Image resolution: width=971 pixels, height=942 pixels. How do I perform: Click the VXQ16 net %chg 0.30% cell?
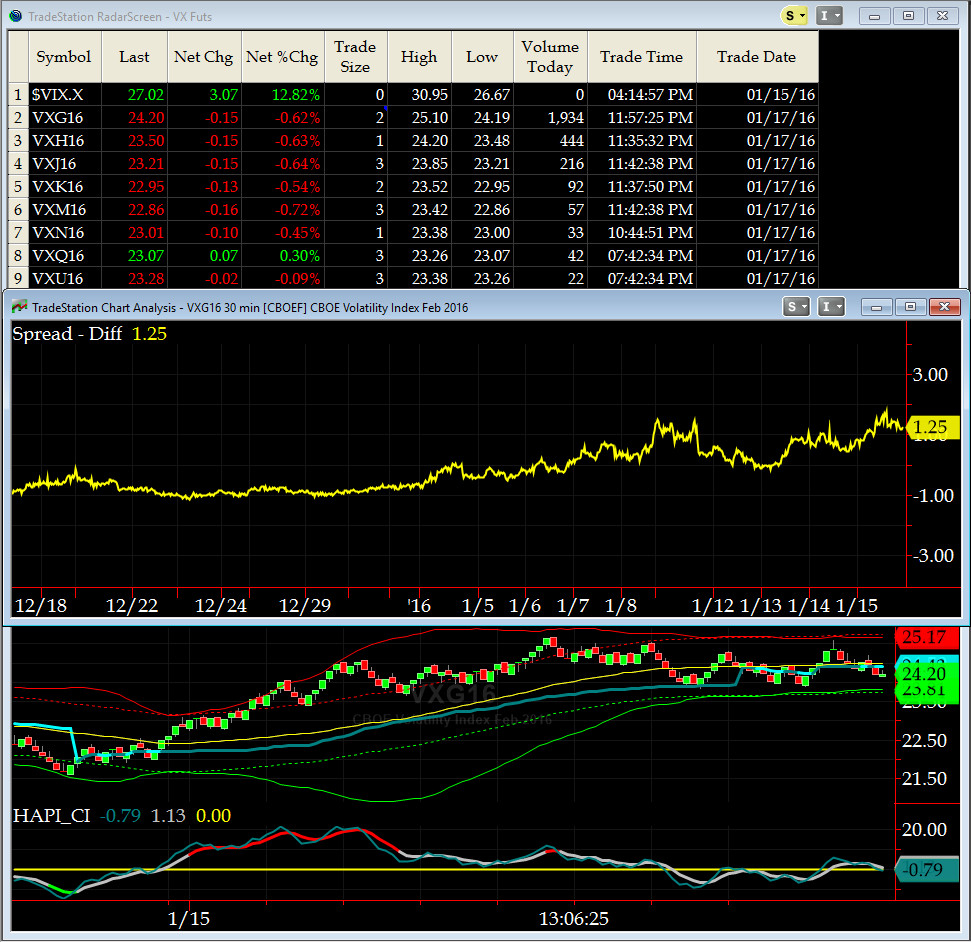click(283, 255)
